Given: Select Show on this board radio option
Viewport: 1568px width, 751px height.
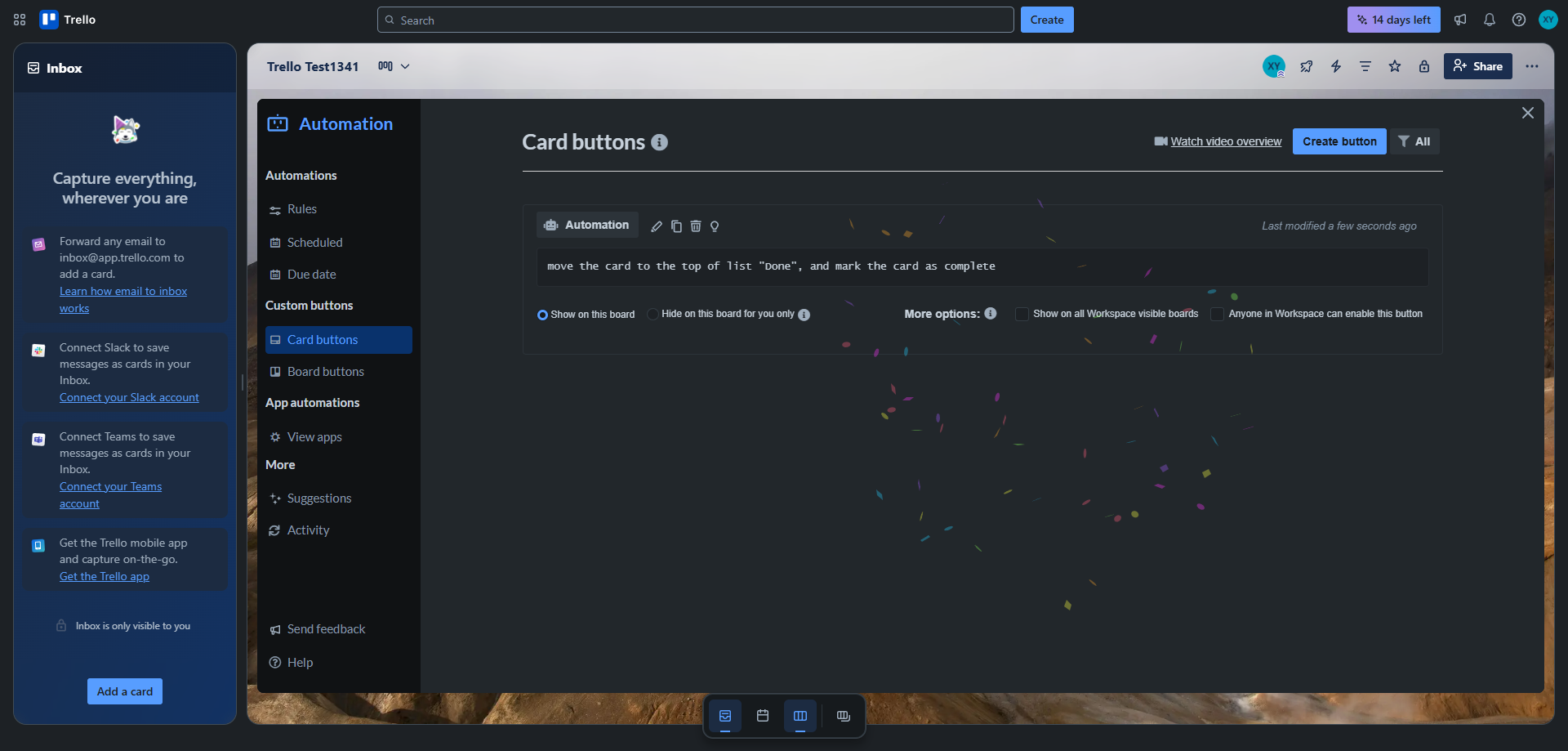Looking at the screenshot, I should pos(542,315).
